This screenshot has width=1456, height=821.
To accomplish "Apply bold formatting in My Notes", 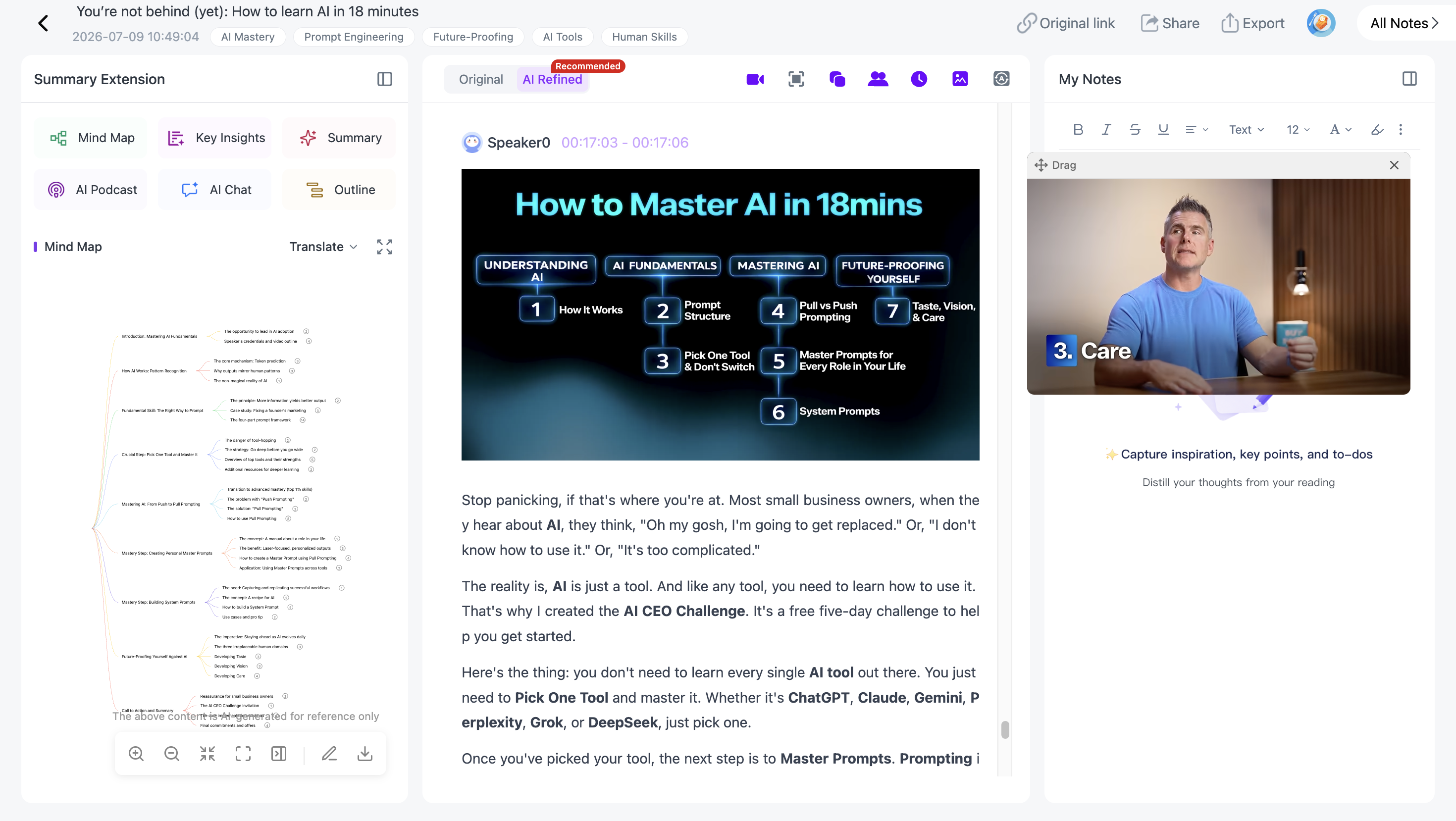I will click(1078, 129).
